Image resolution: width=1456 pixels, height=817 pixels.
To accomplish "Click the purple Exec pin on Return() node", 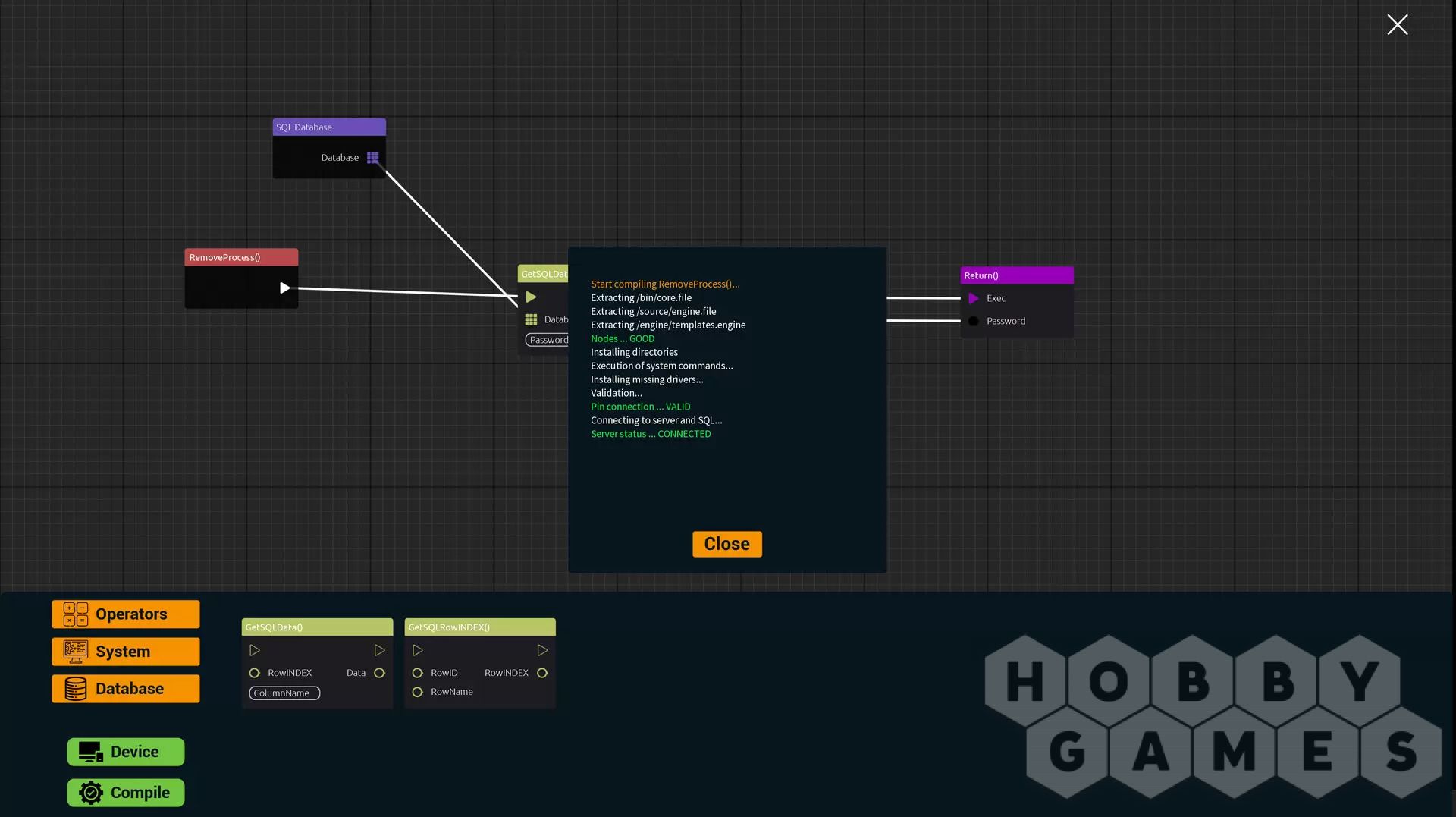I will [974, 298].
